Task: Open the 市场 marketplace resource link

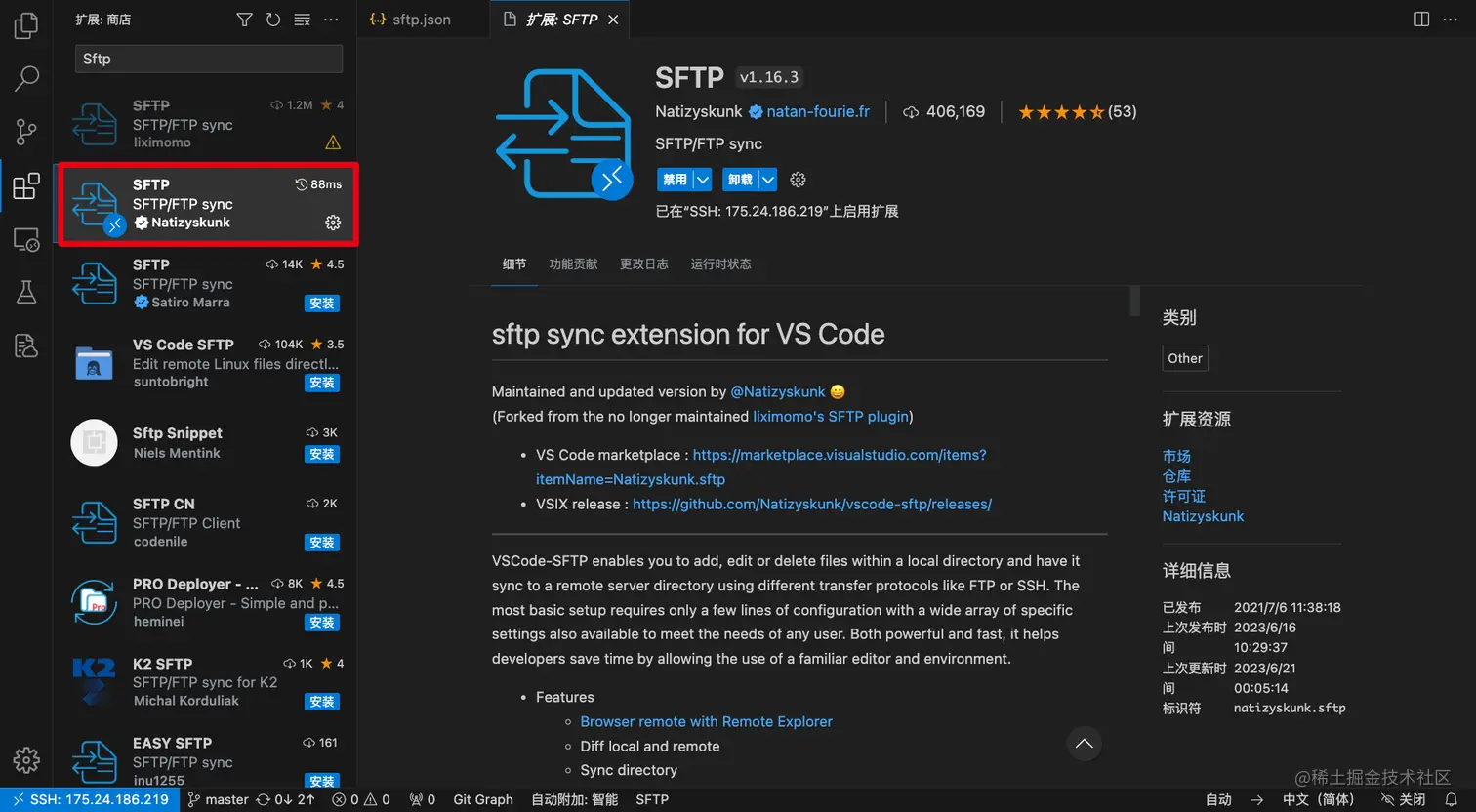Action: click(x=1176, y=456)
